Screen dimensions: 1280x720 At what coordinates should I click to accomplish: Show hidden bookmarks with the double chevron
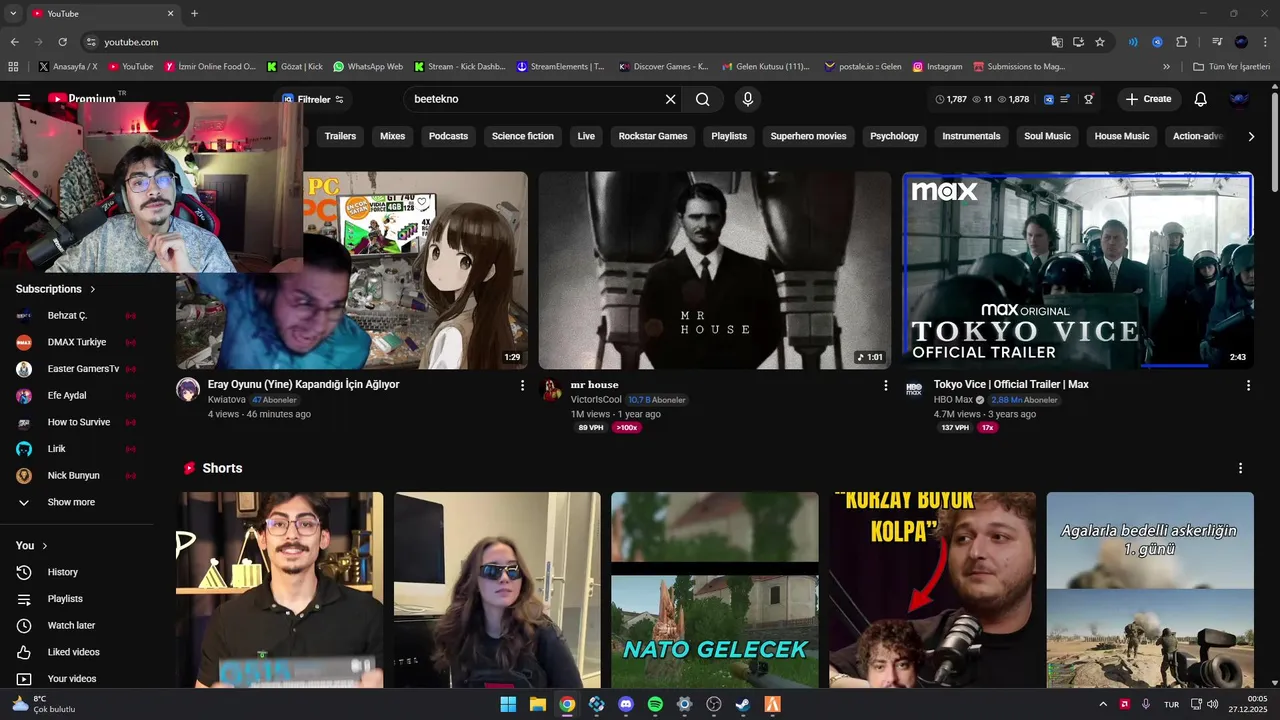coord(1166,67)
